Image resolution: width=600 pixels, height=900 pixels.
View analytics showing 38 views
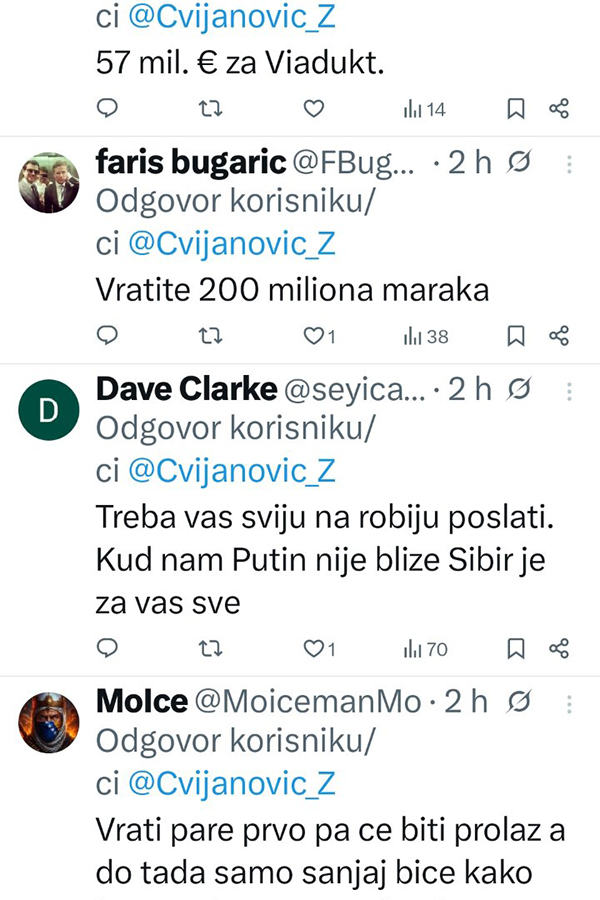click(425, 335)
